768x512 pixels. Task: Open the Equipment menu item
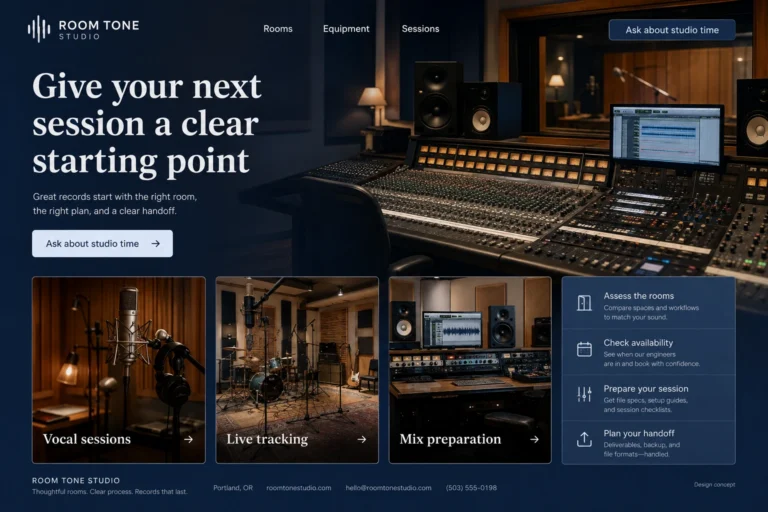pos(346,29)
